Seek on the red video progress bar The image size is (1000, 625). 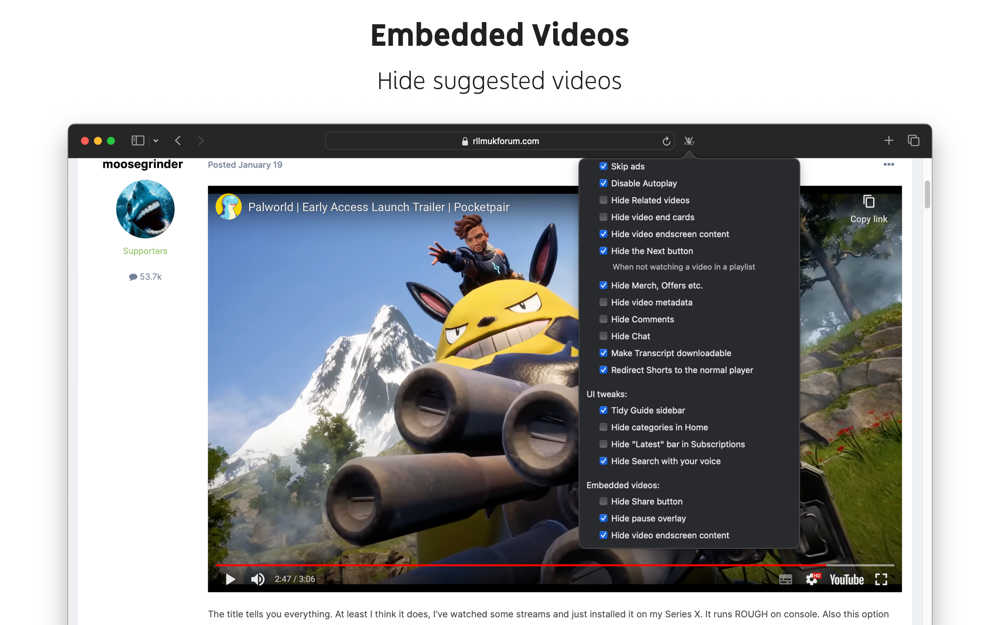pyautogui.click(x=554, y=565)
